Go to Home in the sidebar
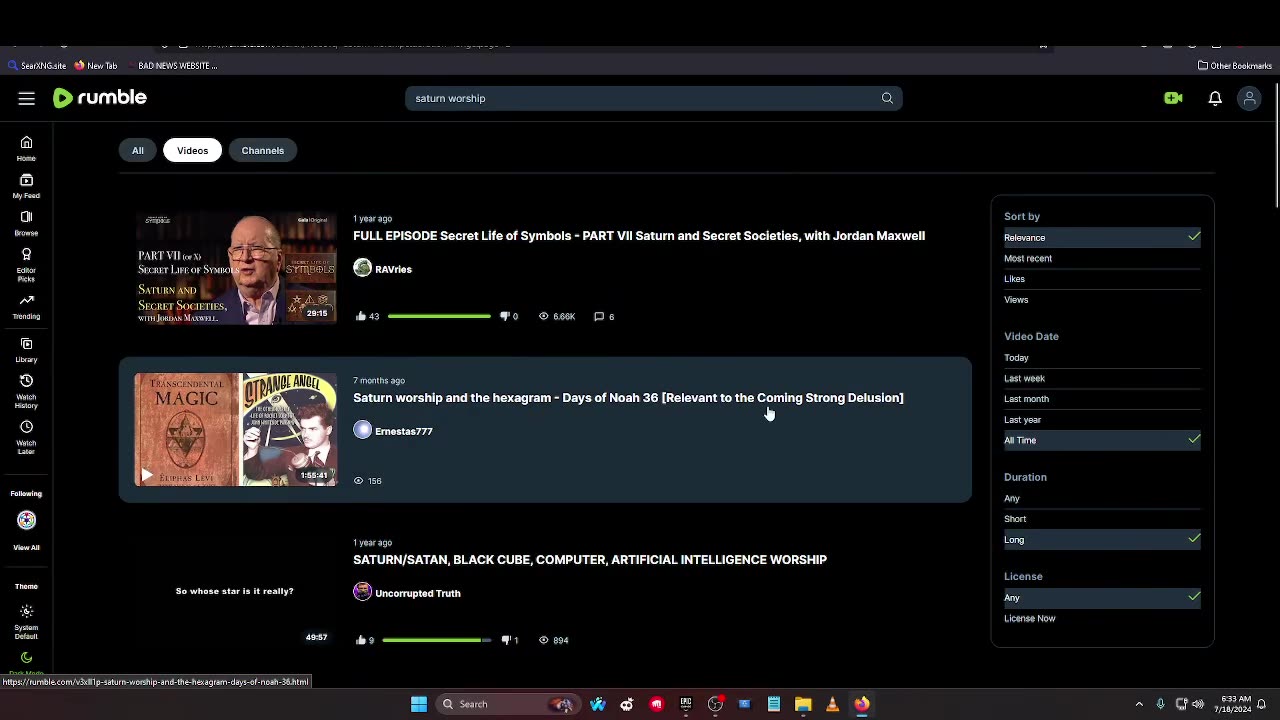This screenshot has height=720, width=1280. pos(26,148)
